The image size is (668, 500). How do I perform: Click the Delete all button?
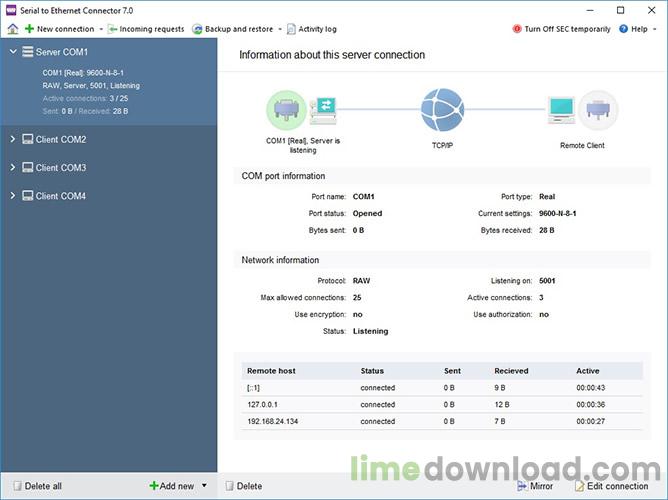tap(37, 486)
